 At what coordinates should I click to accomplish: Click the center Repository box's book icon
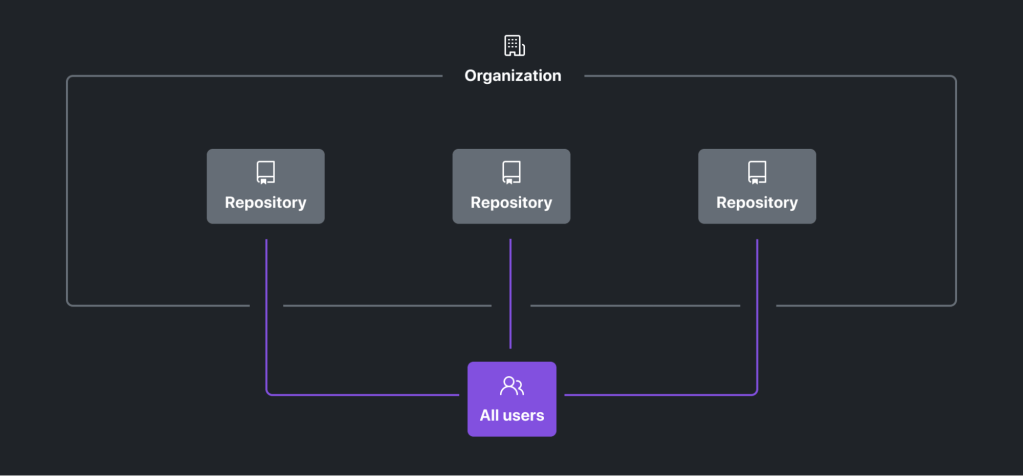tap(512, 173)
